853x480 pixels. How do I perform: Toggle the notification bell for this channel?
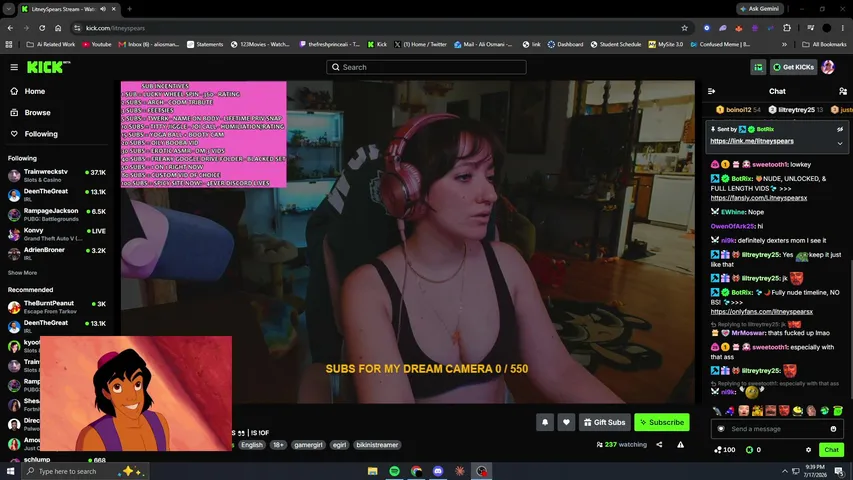(545, 422)
